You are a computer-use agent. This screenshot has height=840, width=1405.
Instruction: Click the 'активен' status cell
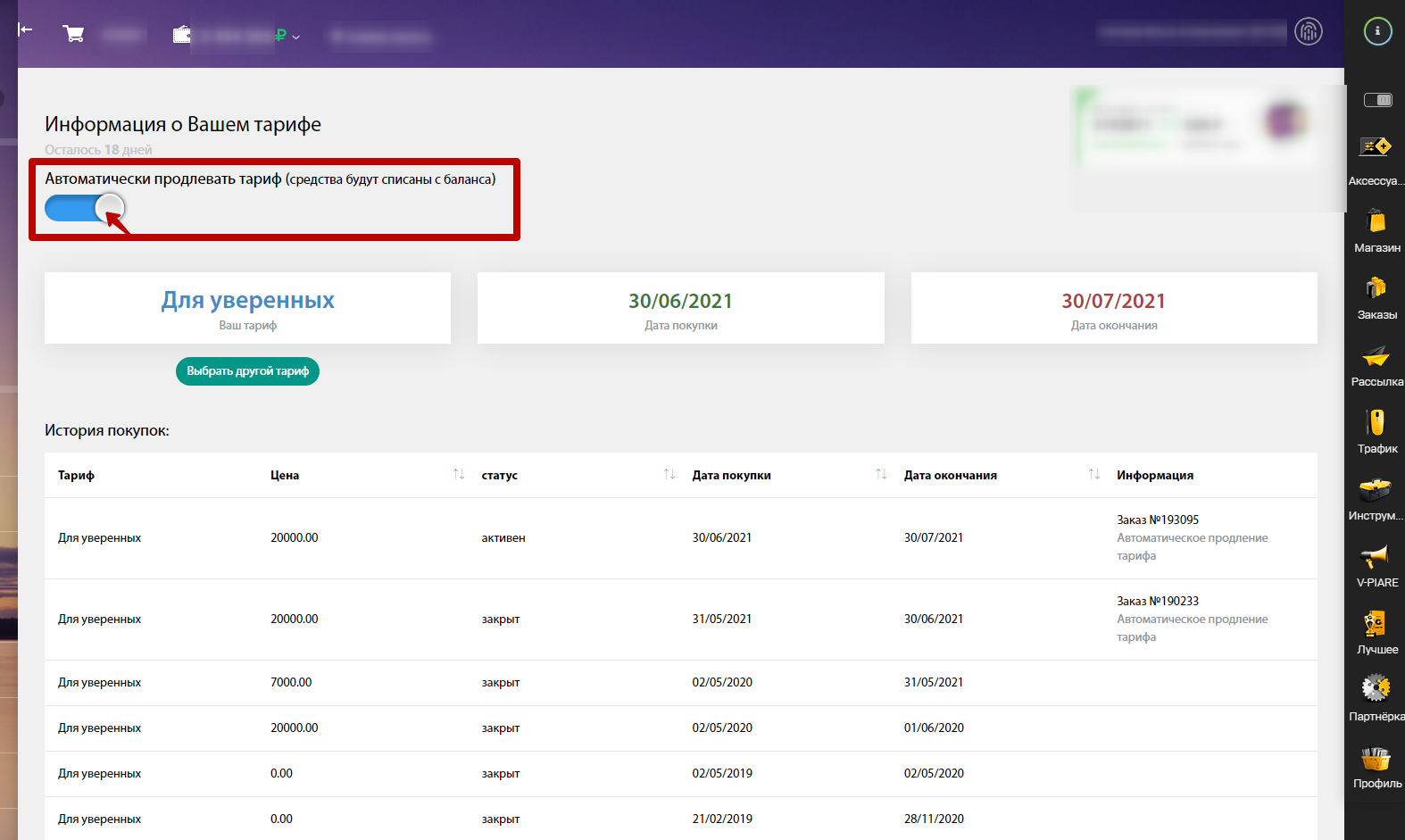click(x=503, y=537)
